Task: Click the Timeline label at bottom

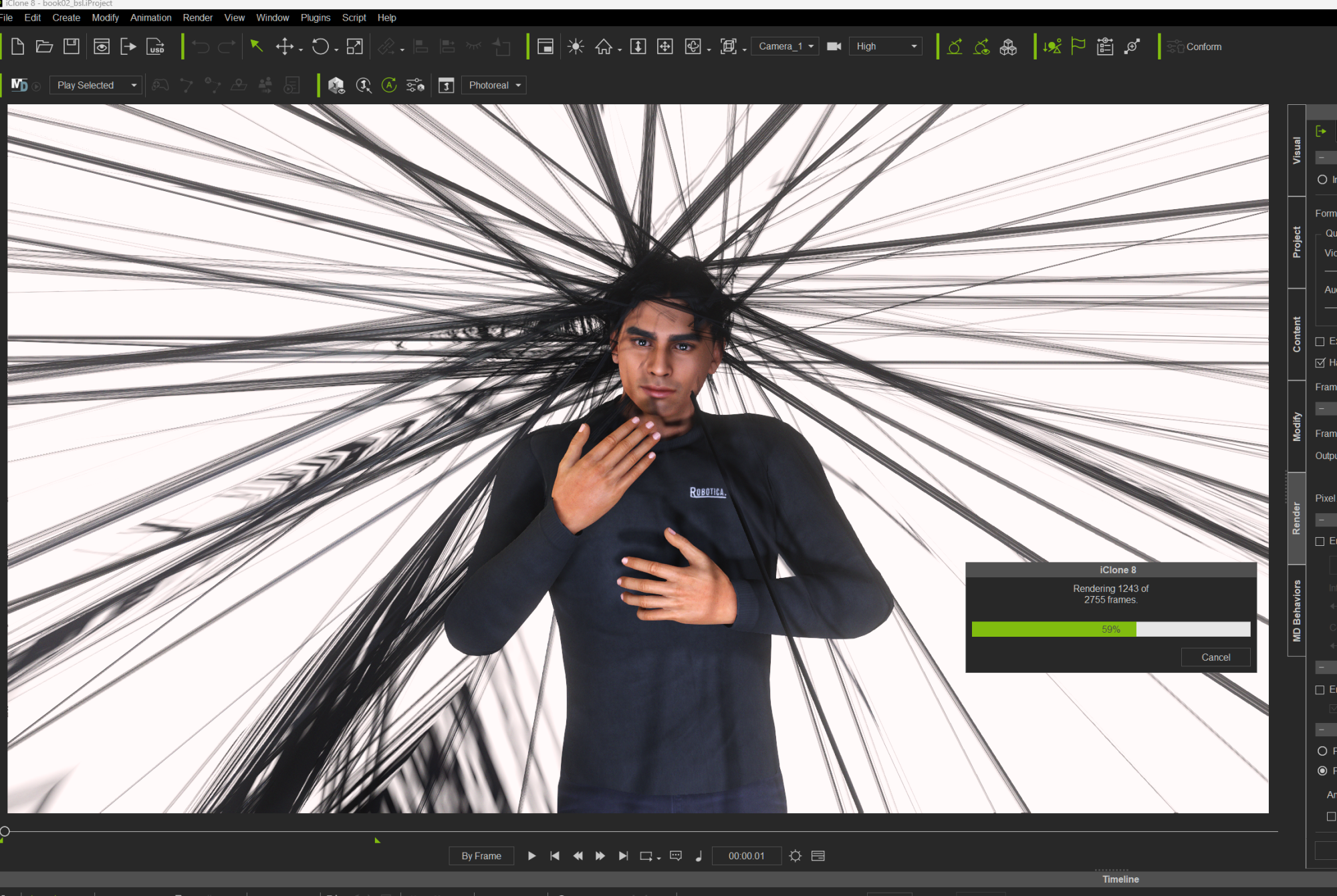Action: coord(1120,879)
